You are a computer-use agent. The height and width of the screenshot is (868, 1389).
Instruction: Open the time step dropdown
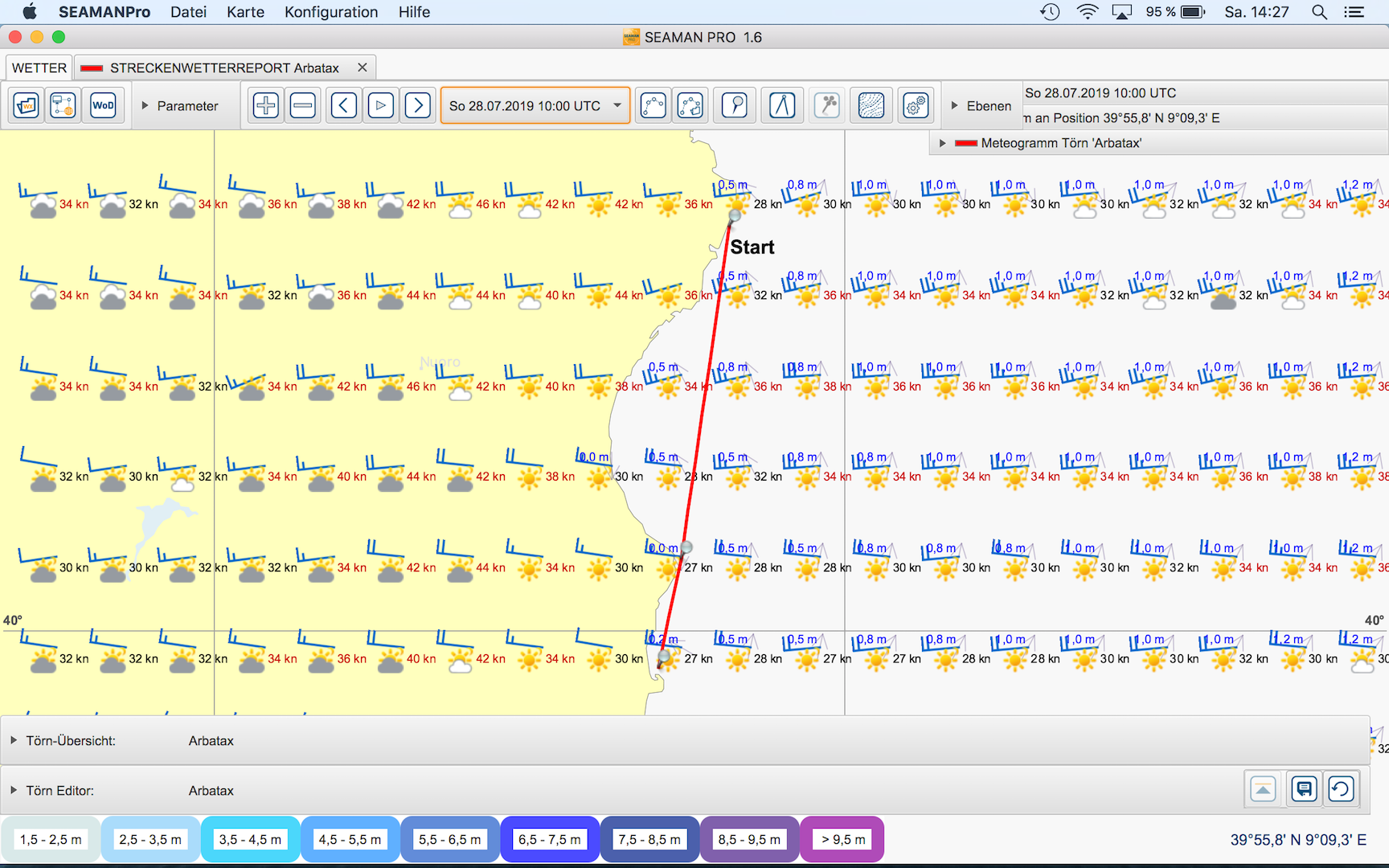click(535, 105)
